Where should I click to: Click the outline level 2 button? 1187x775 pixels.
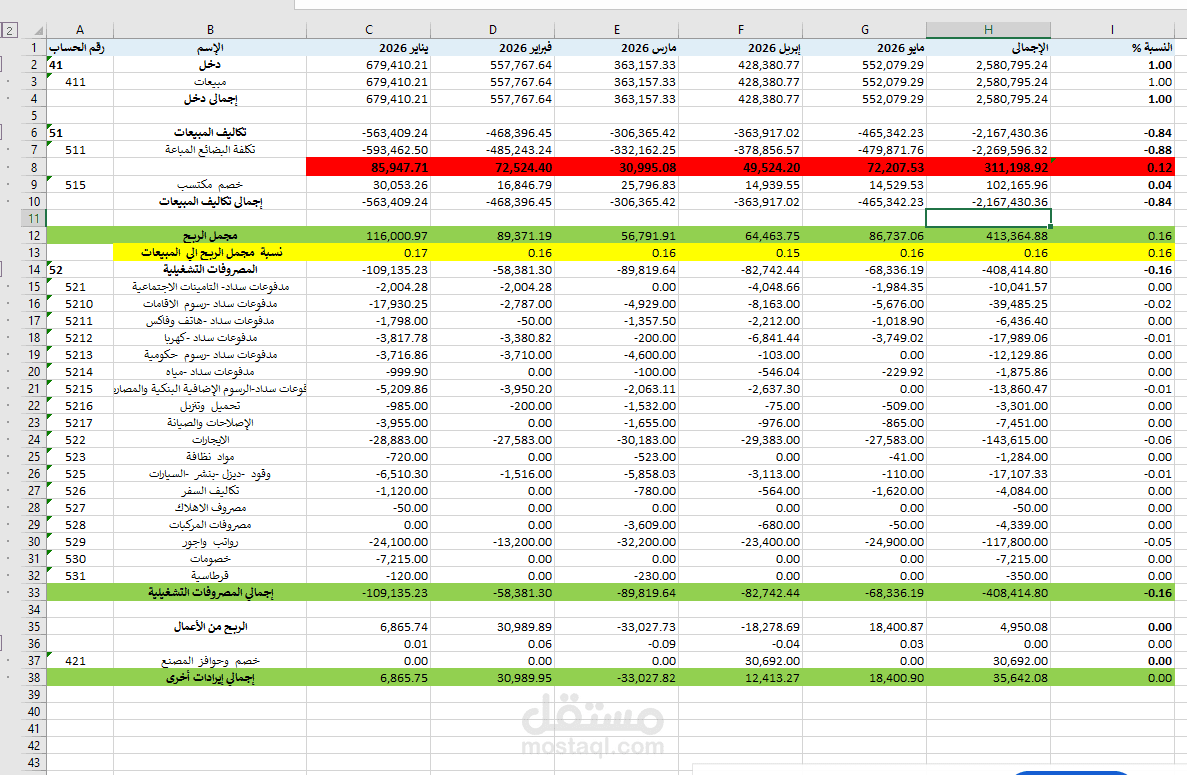pos(9,30)
